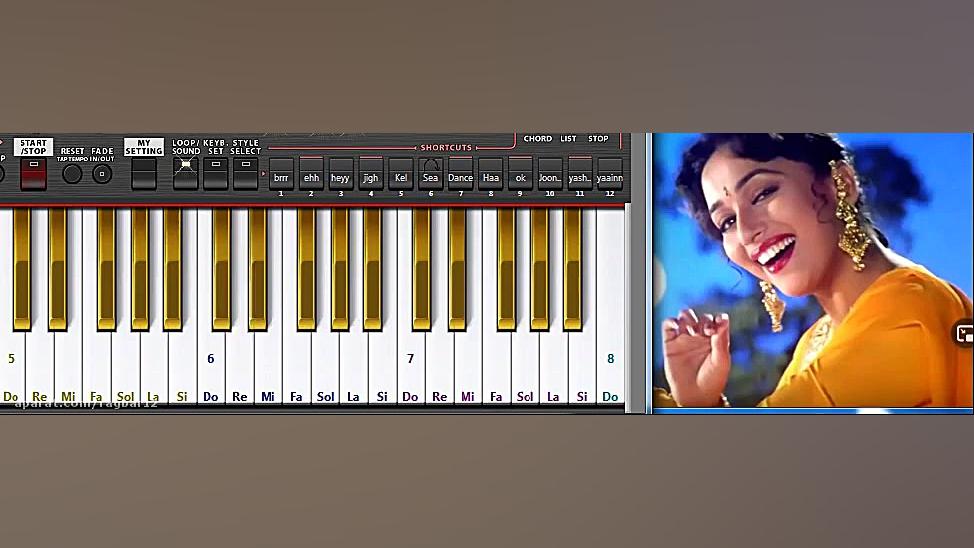The width and height of the screenshot is (974, 548).
Task: Play the Mi white key of octave 5
Action: (68, 370)
